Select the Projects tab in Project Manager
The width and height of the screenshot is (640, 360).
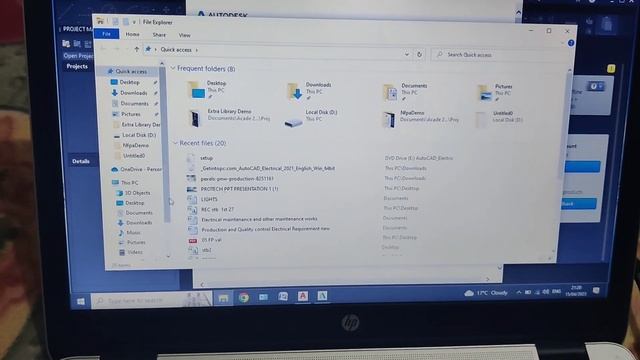tap(77, 66)
